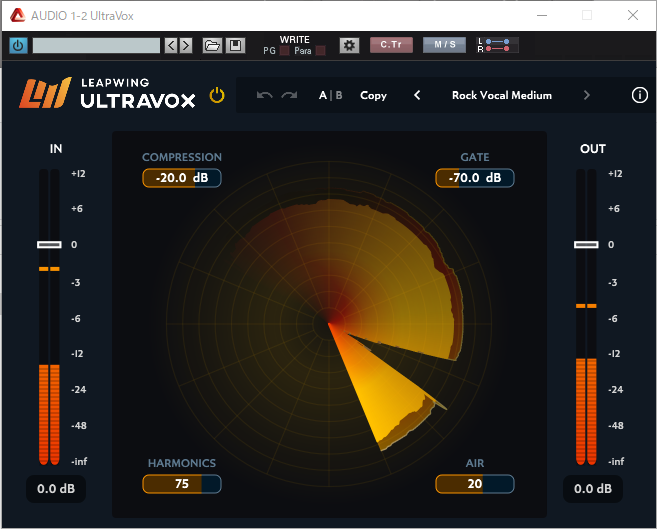Go to next host preset arrow
Image resolution: width=657 pixels, height=529 pixels.
tap(186, 45)
